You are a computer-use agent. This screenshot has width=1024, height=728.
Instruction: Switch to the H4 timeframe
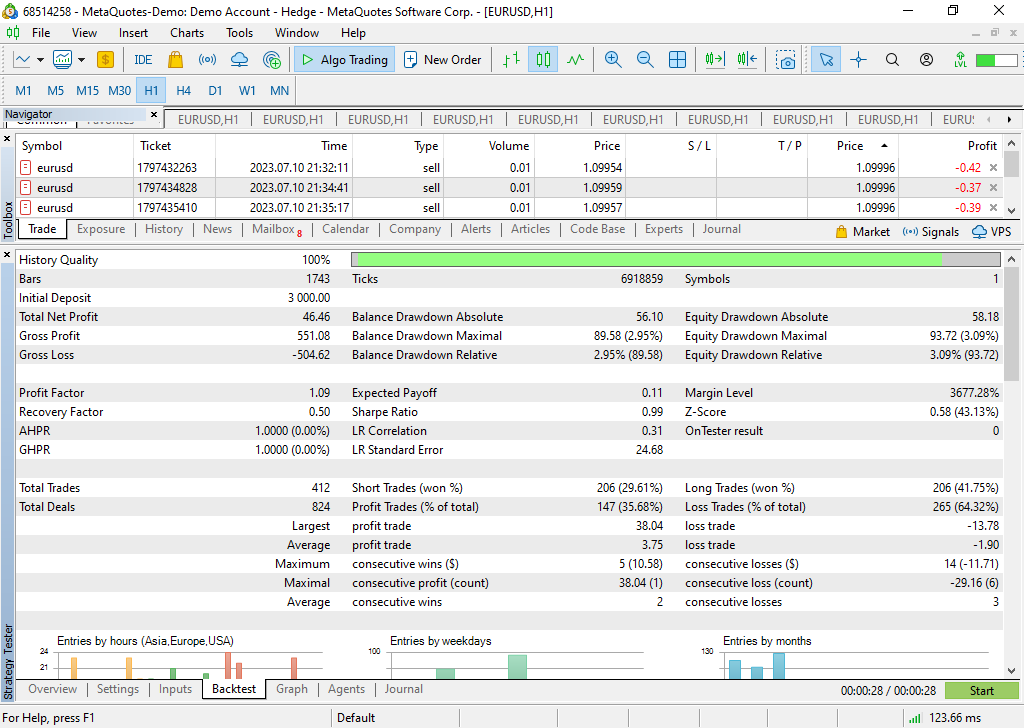click(x=183, y=90)
